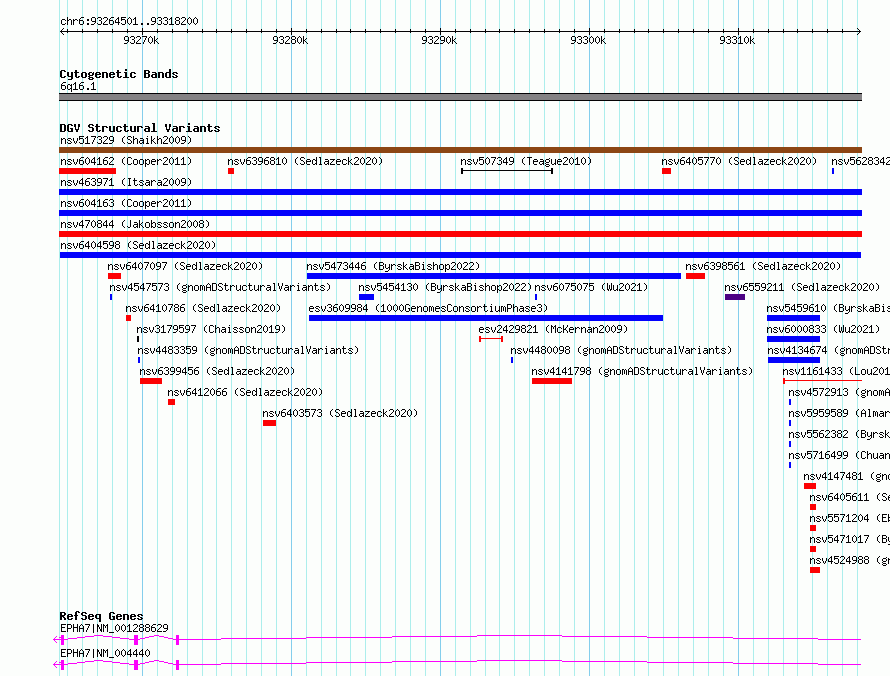This screenshot has width=890, height=676.
Task: Select the blue esv3609984 variant bar
Action: click(486, 318)
